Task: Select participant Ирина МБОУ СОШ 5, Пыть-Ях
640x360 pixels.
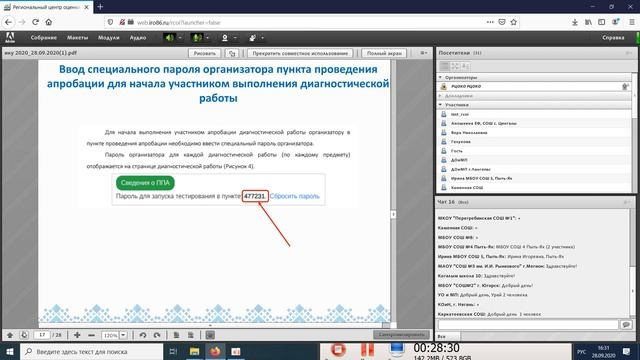Action: [534, 178]
